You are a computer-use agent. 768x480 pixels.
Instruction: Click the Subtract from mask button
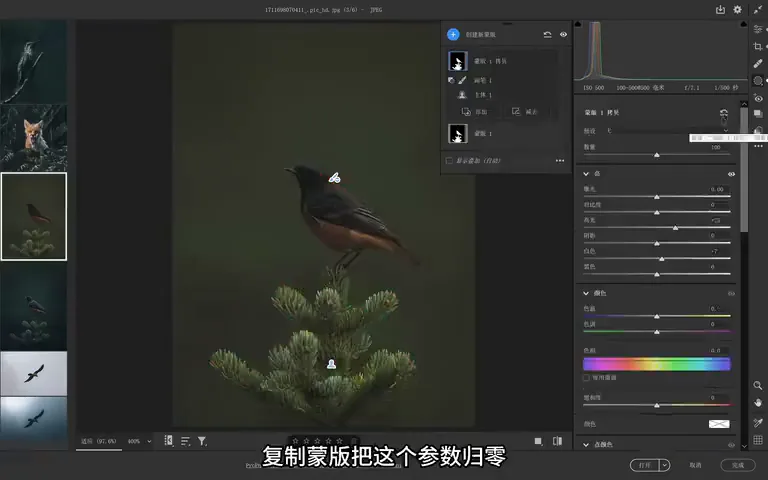pos(525,112)
